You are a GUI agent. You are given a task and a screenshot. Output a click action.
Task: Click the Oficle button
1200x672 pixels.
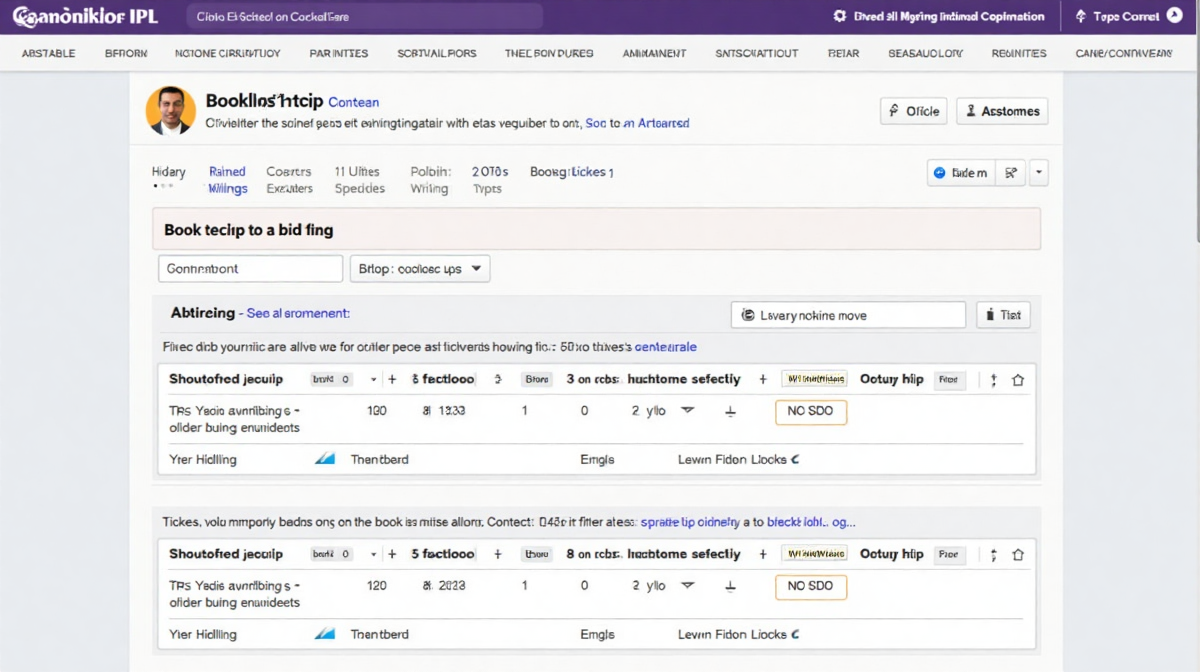[914, 111]
